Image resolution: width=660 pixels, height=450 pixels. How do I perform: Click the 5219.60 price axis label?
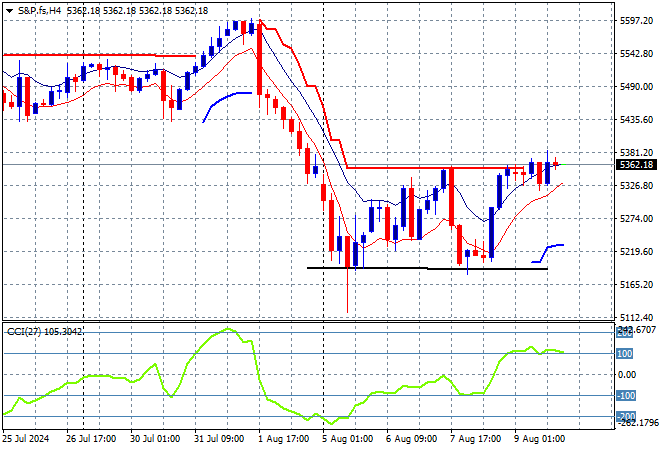pos(636,251)
